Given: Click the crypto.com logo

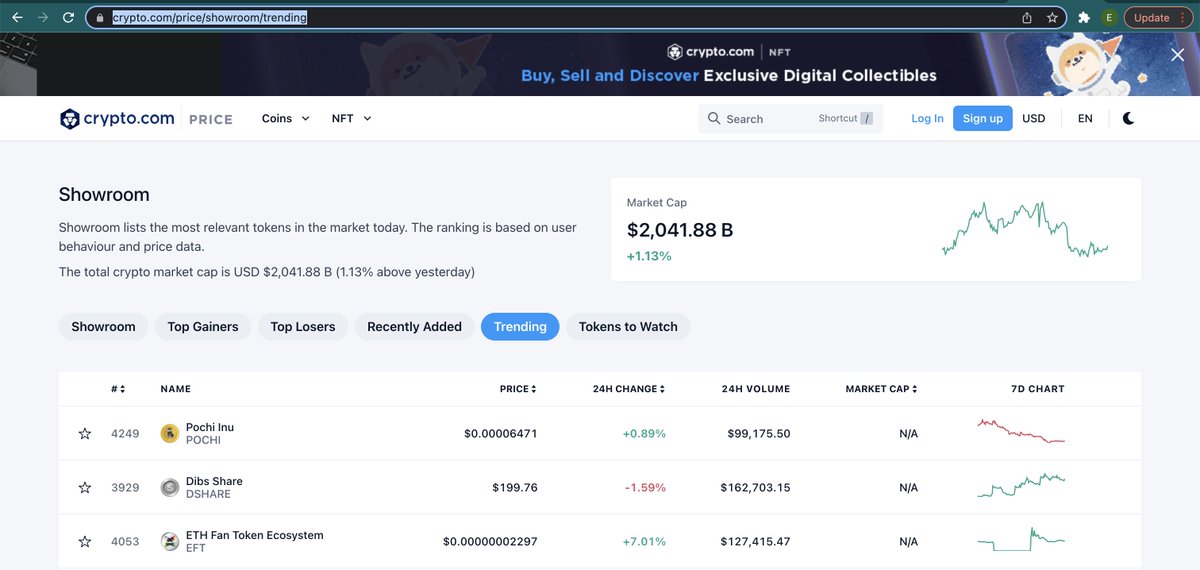Looking at the screenshot, I should [x=117, y=118].
